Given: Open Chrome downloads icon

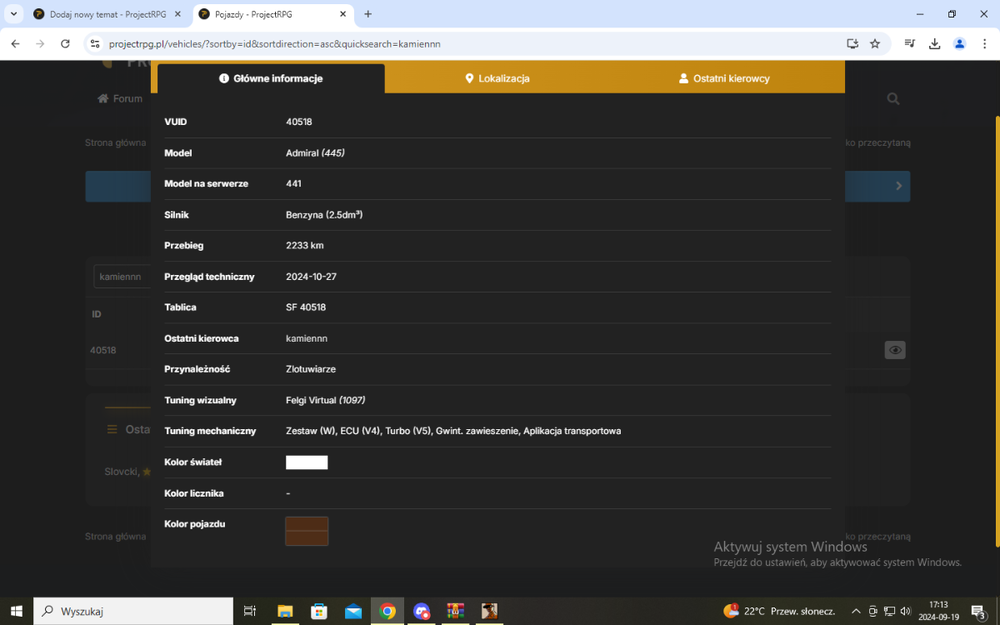Looking at the screenshot, I should coord(934,43).
